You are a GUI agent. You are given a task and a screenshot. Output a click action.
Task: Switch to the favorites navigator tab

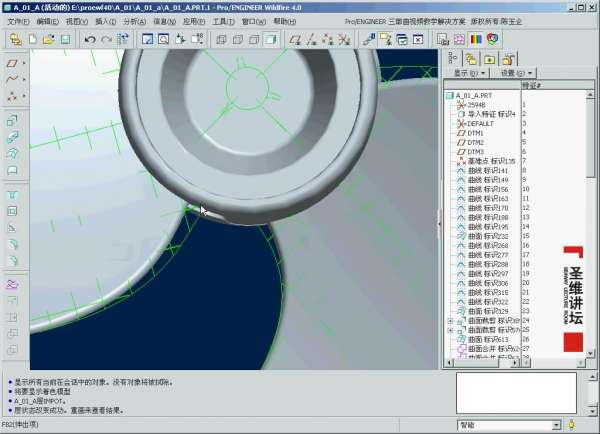pos(489,59)
